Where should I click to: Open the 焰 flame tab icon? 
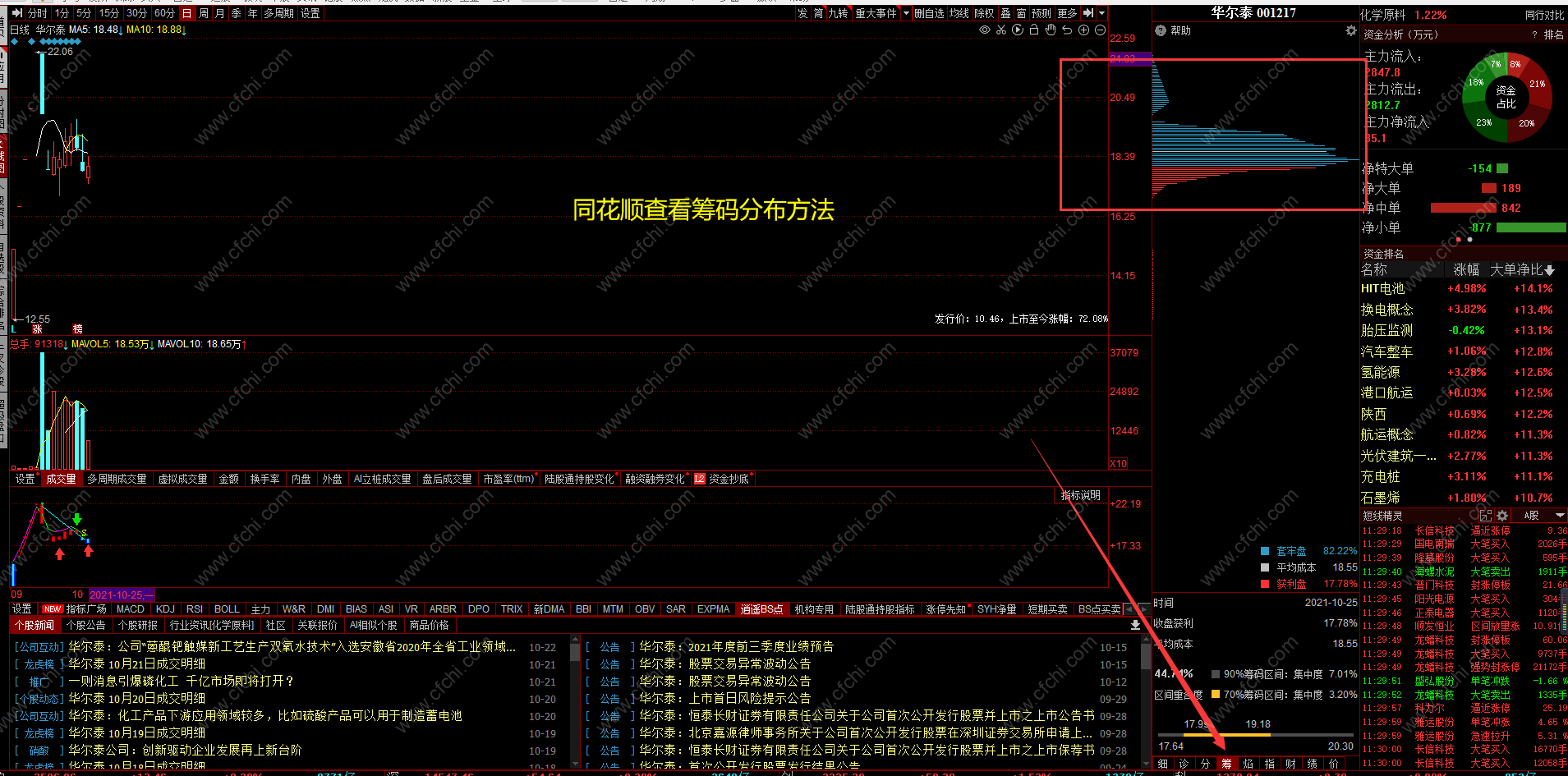click(1248, 764)
